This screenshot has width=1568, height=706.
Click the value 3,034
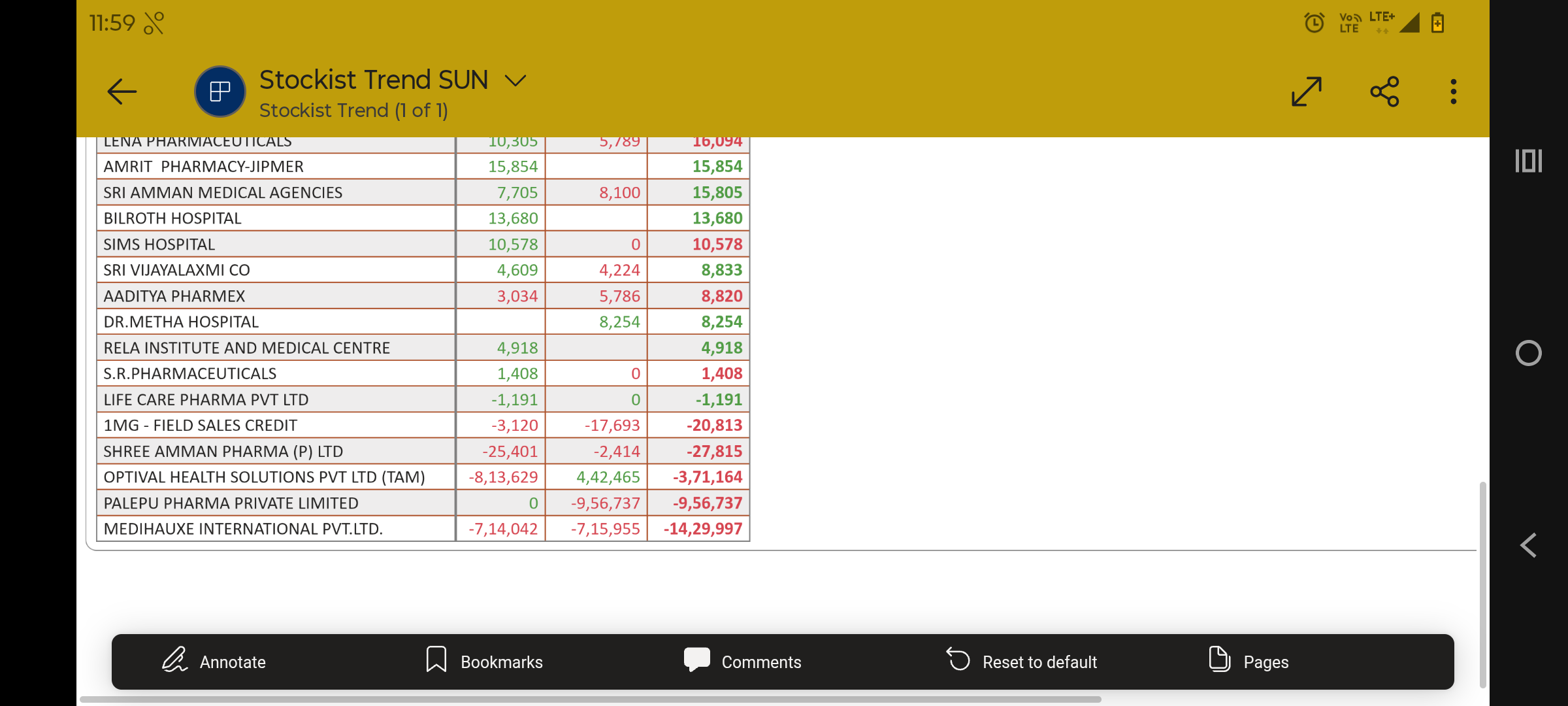[517, 296]
